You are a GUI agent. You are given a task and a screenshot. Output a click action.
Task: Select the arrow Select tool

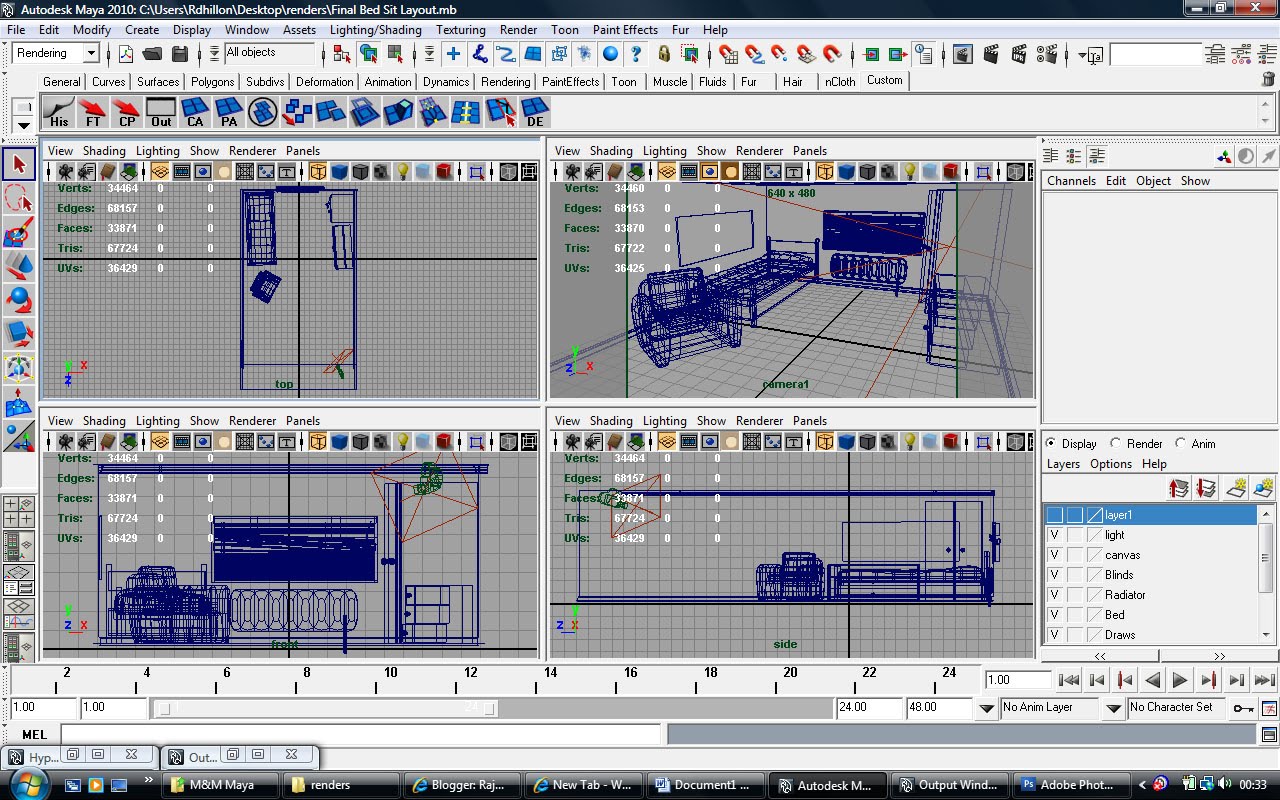tap(19, 164)
